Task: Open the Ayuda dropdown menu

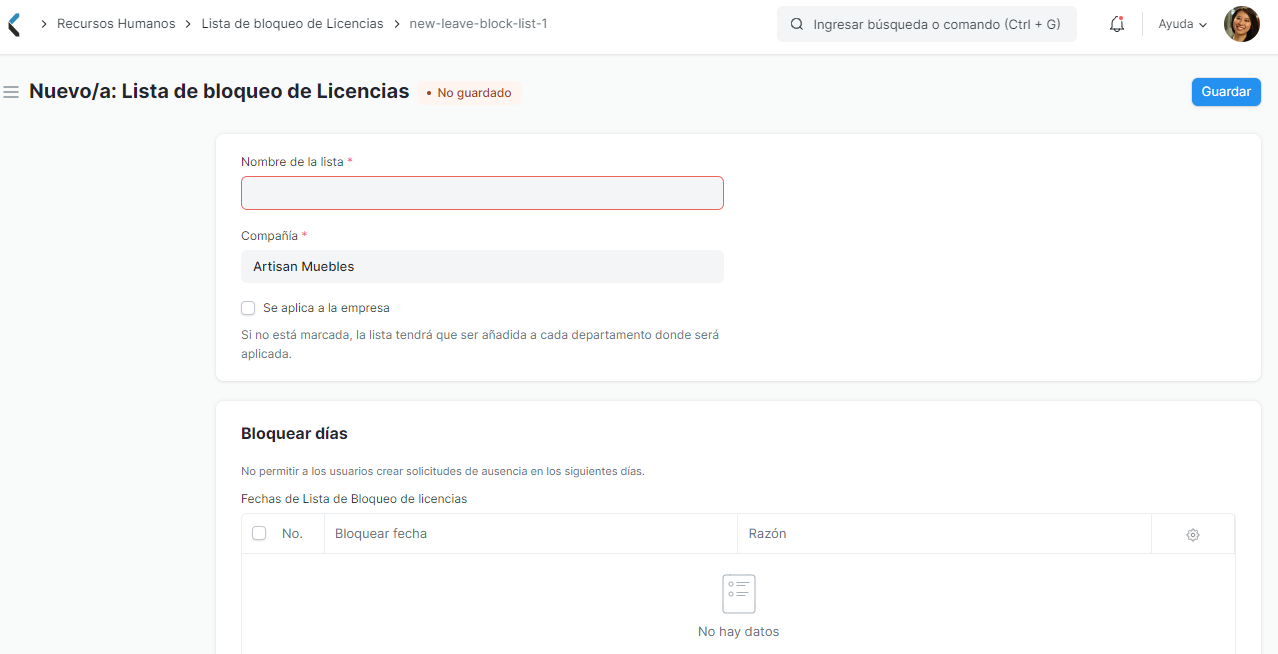Action: [1180, 23]
